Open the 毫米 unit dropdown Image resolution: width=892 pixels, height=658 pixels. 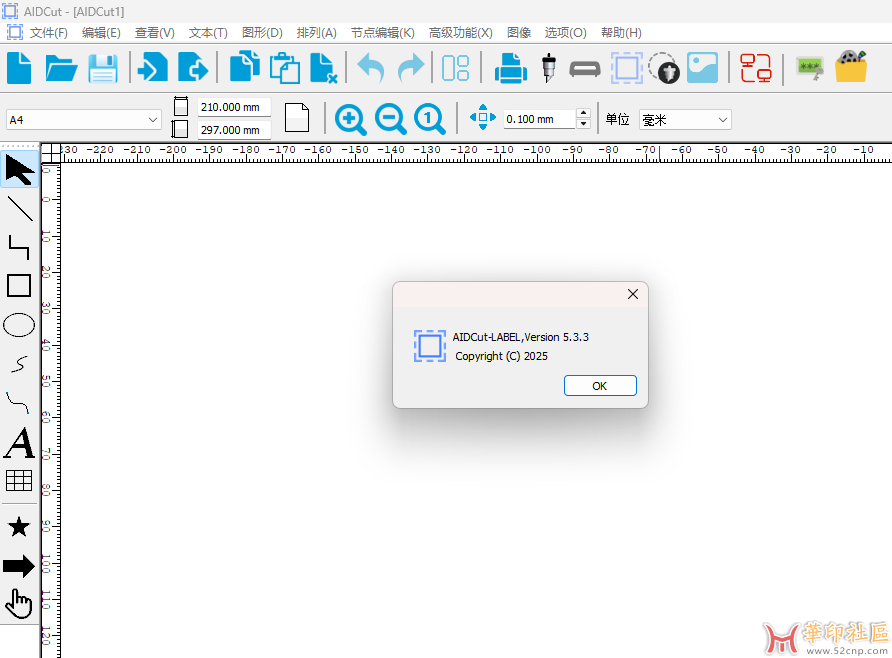pyautogui.click(x=685, y=120)
